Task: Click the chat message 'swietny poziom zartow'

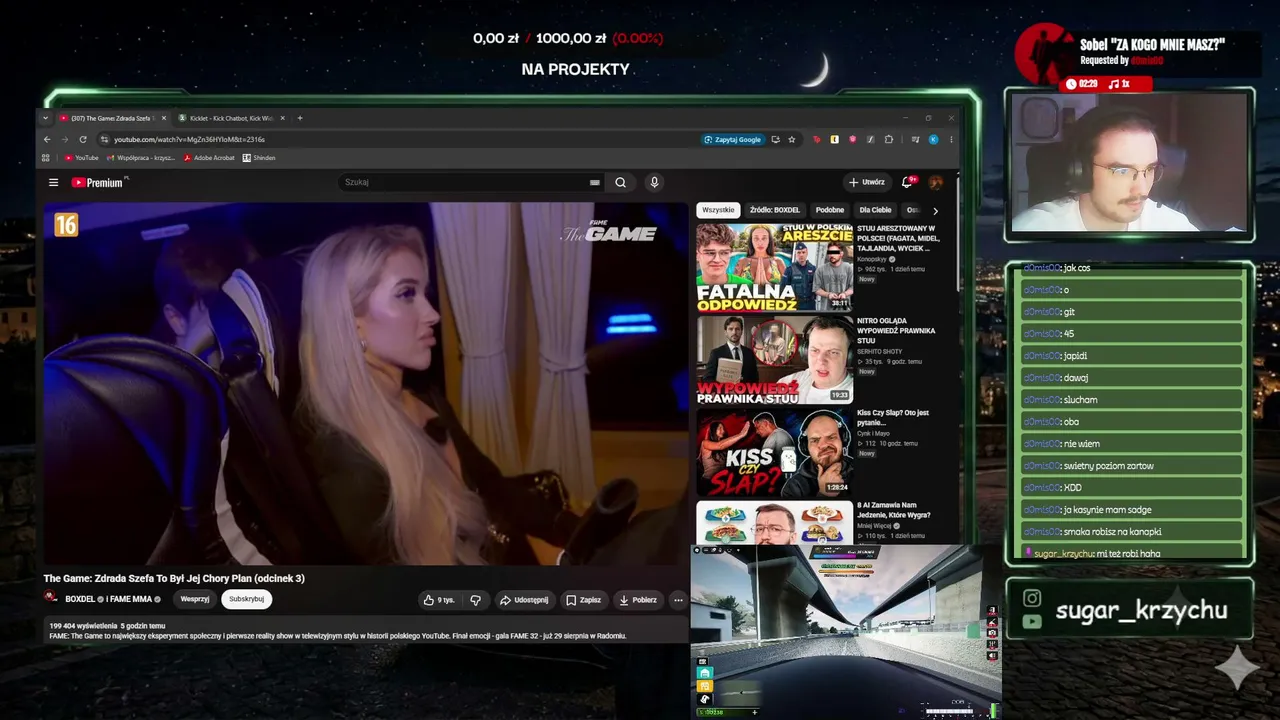Action: pos(1109,466)
